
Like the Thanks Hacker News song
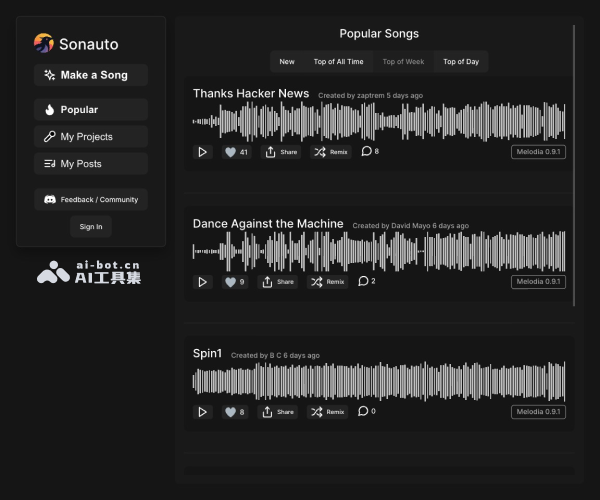(x=236, y=152)
